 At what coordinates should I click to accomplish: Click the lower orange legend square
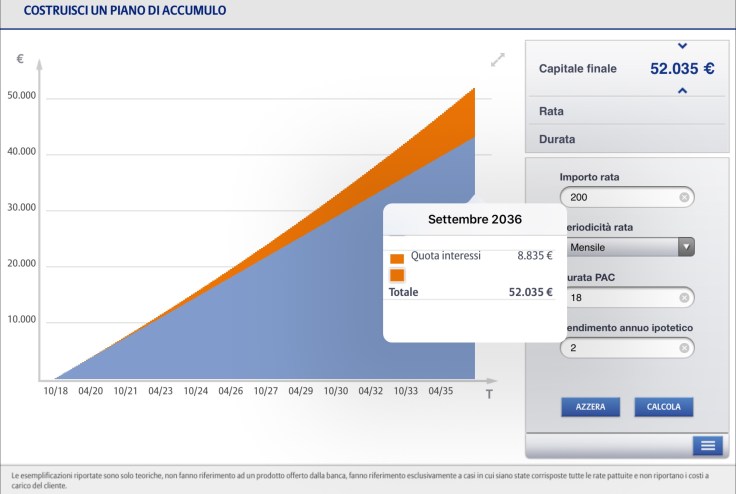[397, 275]
